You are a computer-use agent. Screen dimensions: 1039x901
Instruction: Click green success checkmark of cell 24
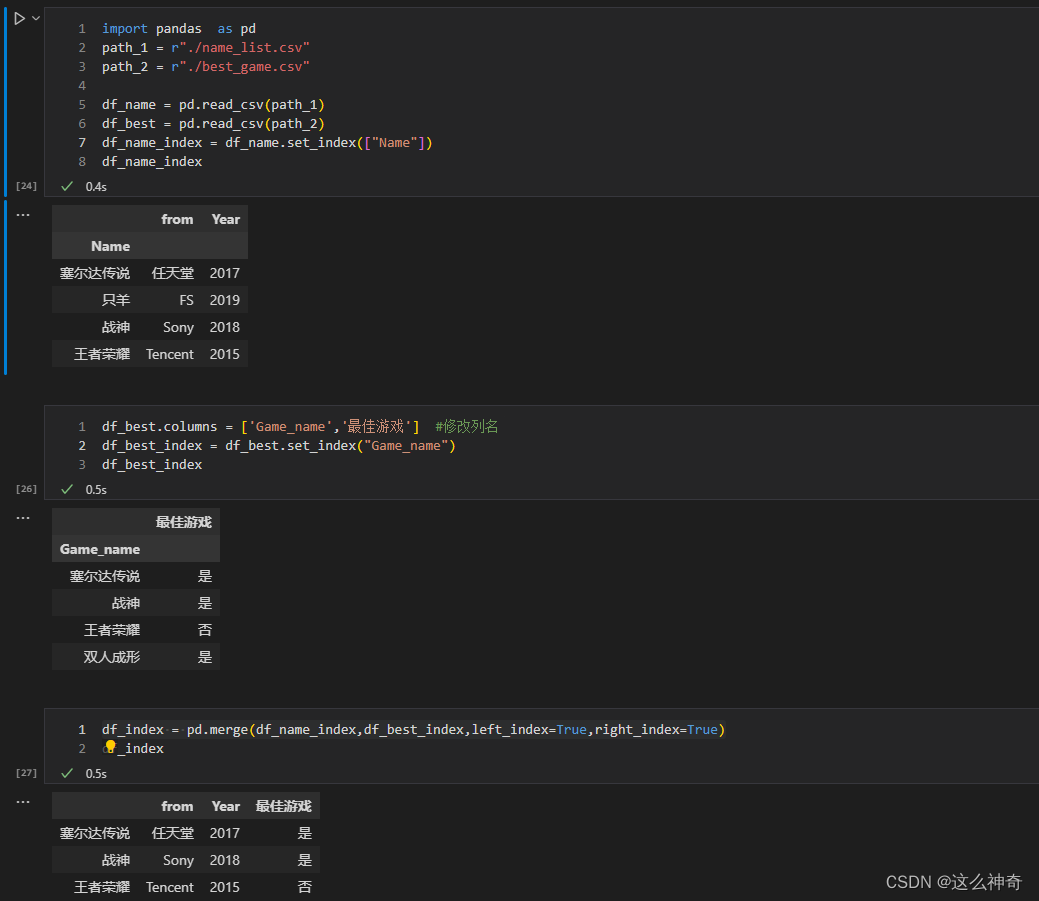pyautogui.click(x=67, y=186)
